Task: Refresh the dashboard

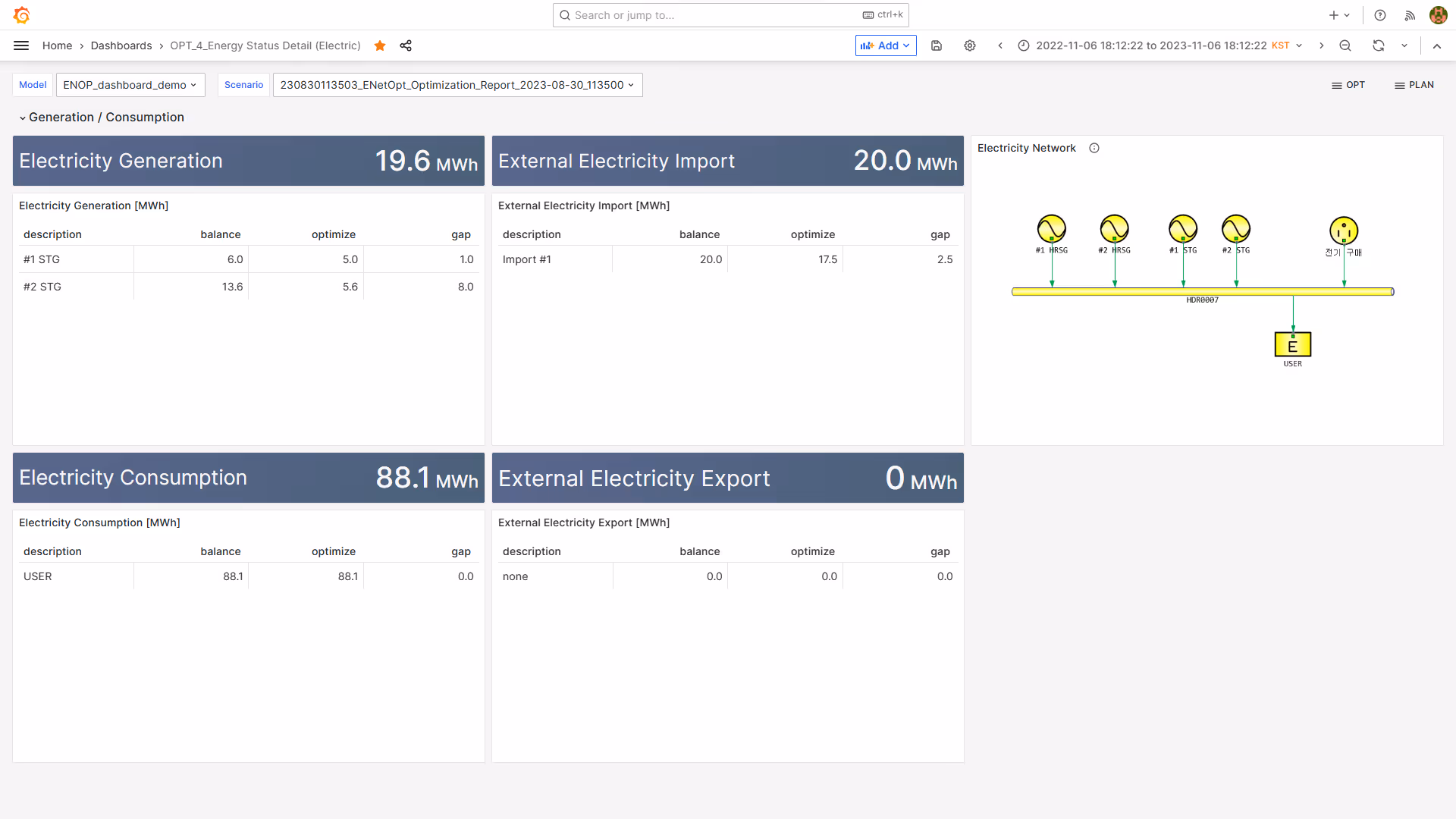Action: [x=1379, y=45]
